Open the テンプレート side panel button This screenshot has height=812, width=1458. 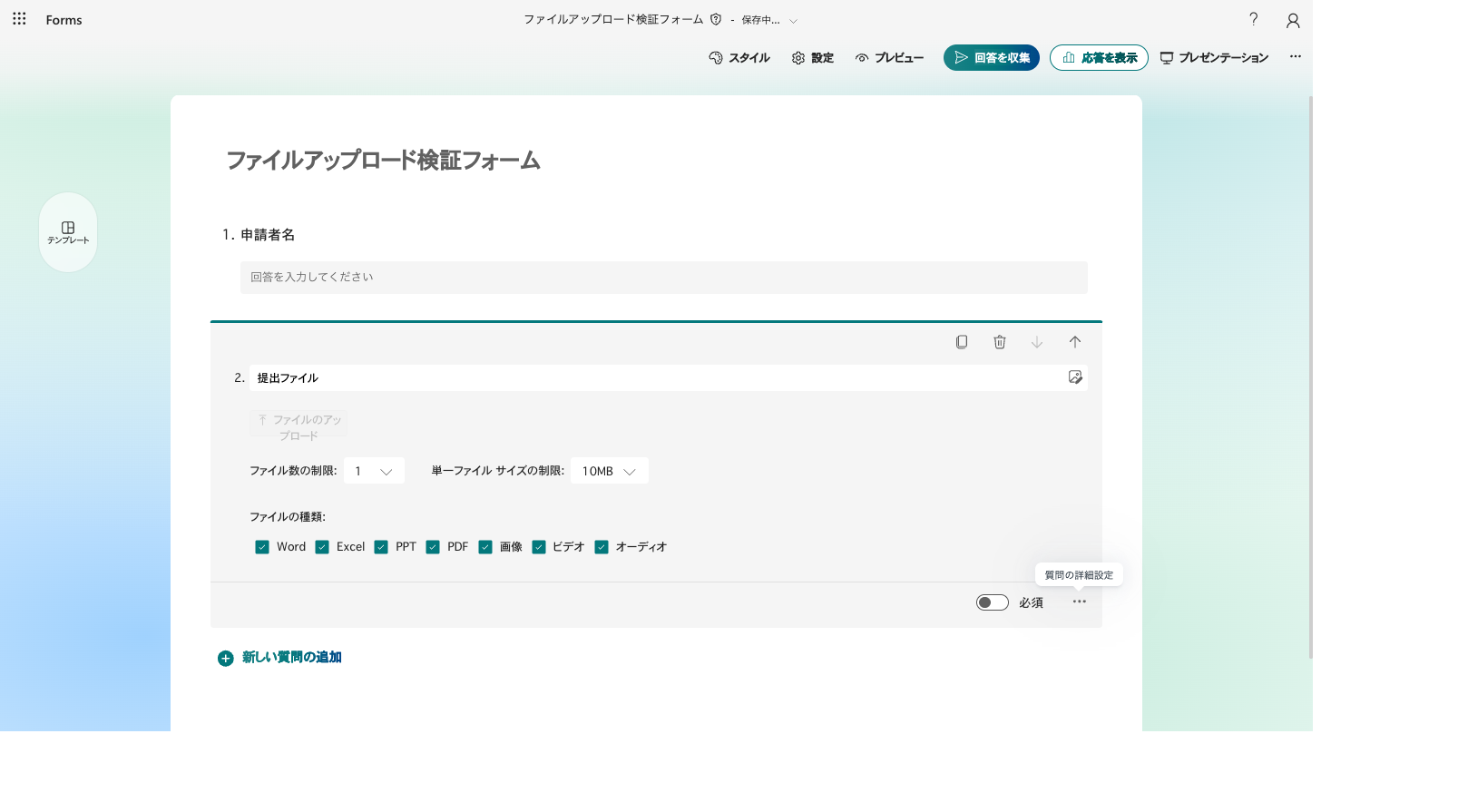pos(68,232)
